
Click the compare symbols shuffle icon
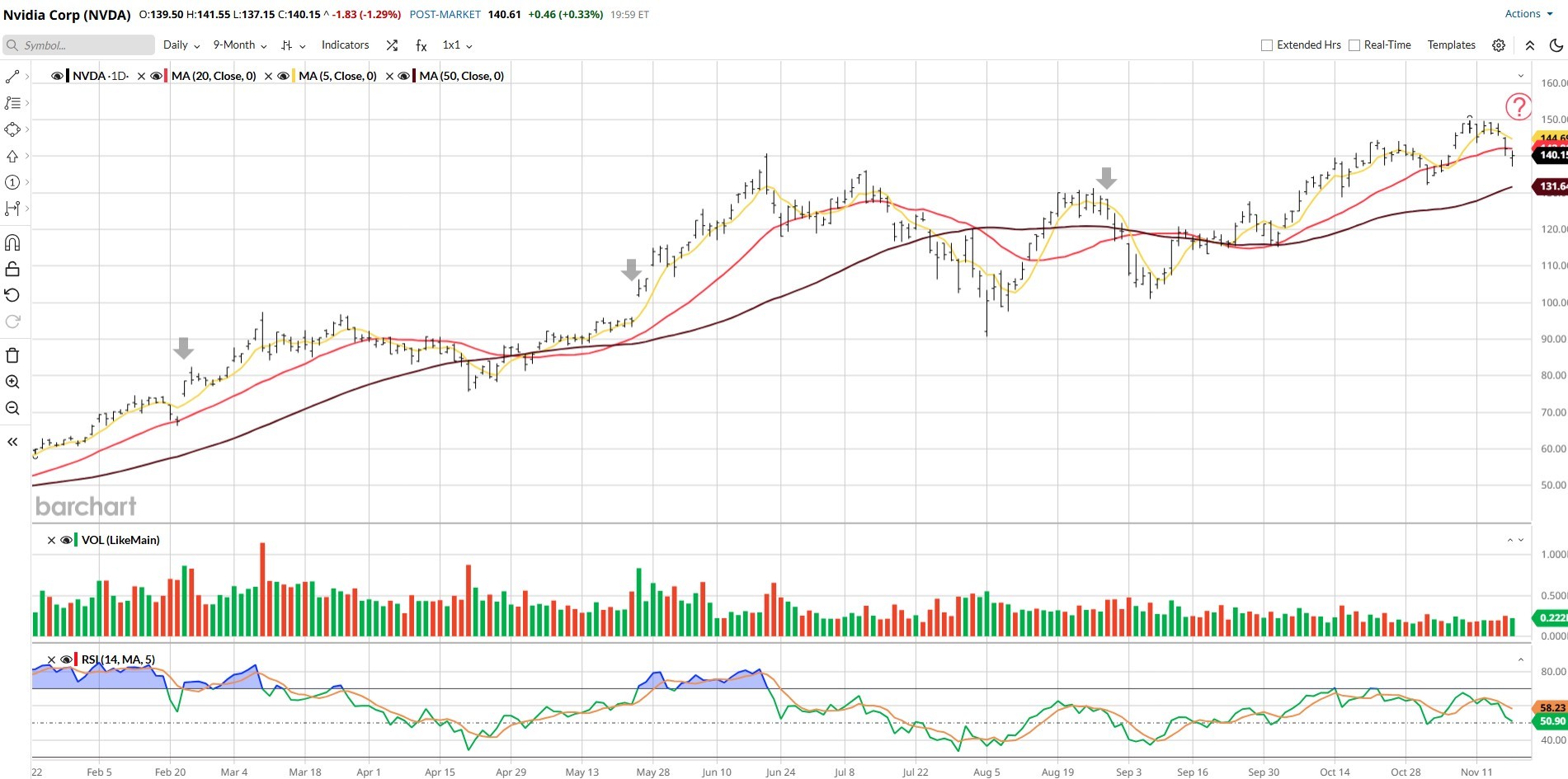(392, 45)
